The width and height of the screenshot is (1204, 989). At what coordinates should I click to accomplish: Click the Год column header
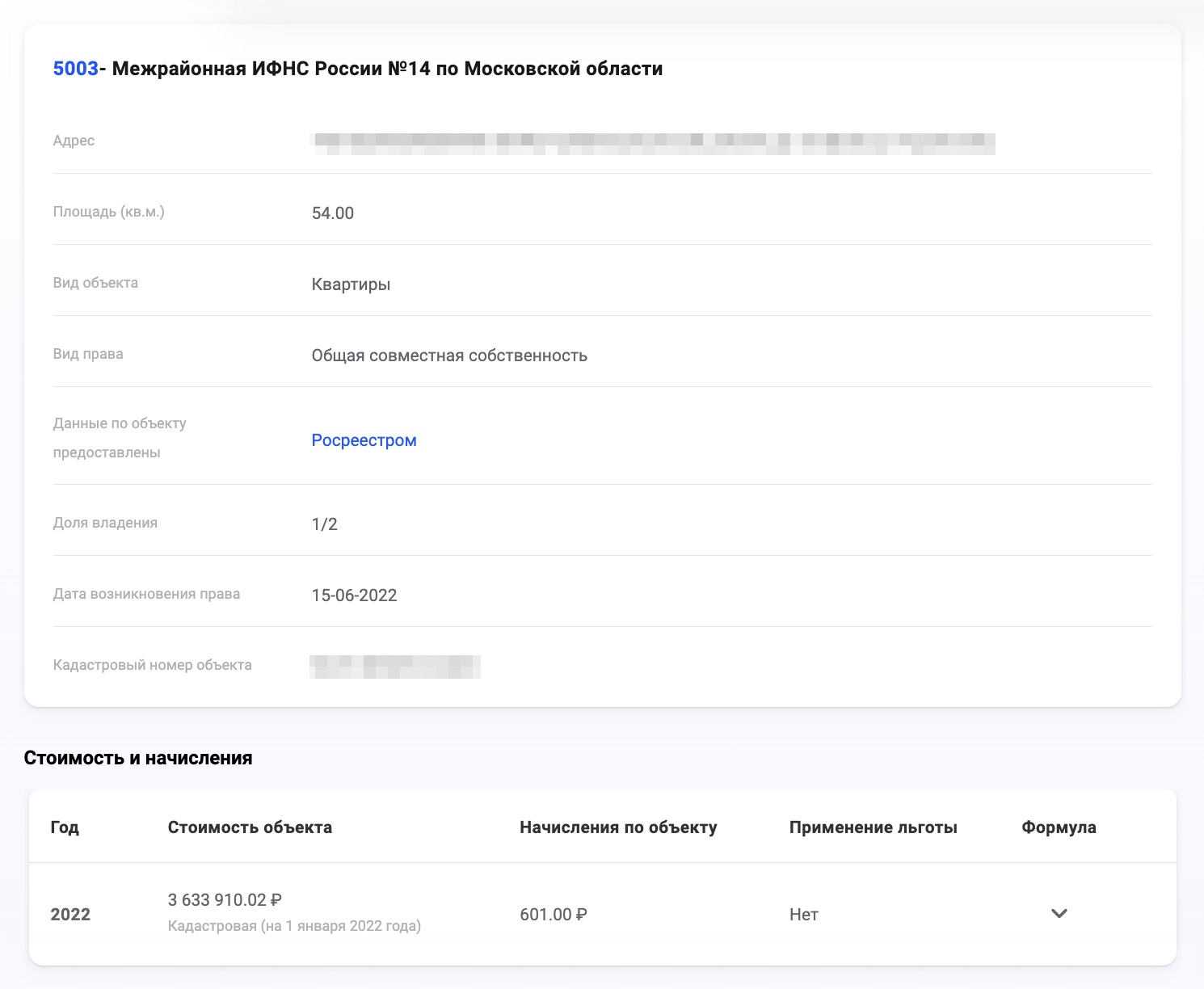65,827
